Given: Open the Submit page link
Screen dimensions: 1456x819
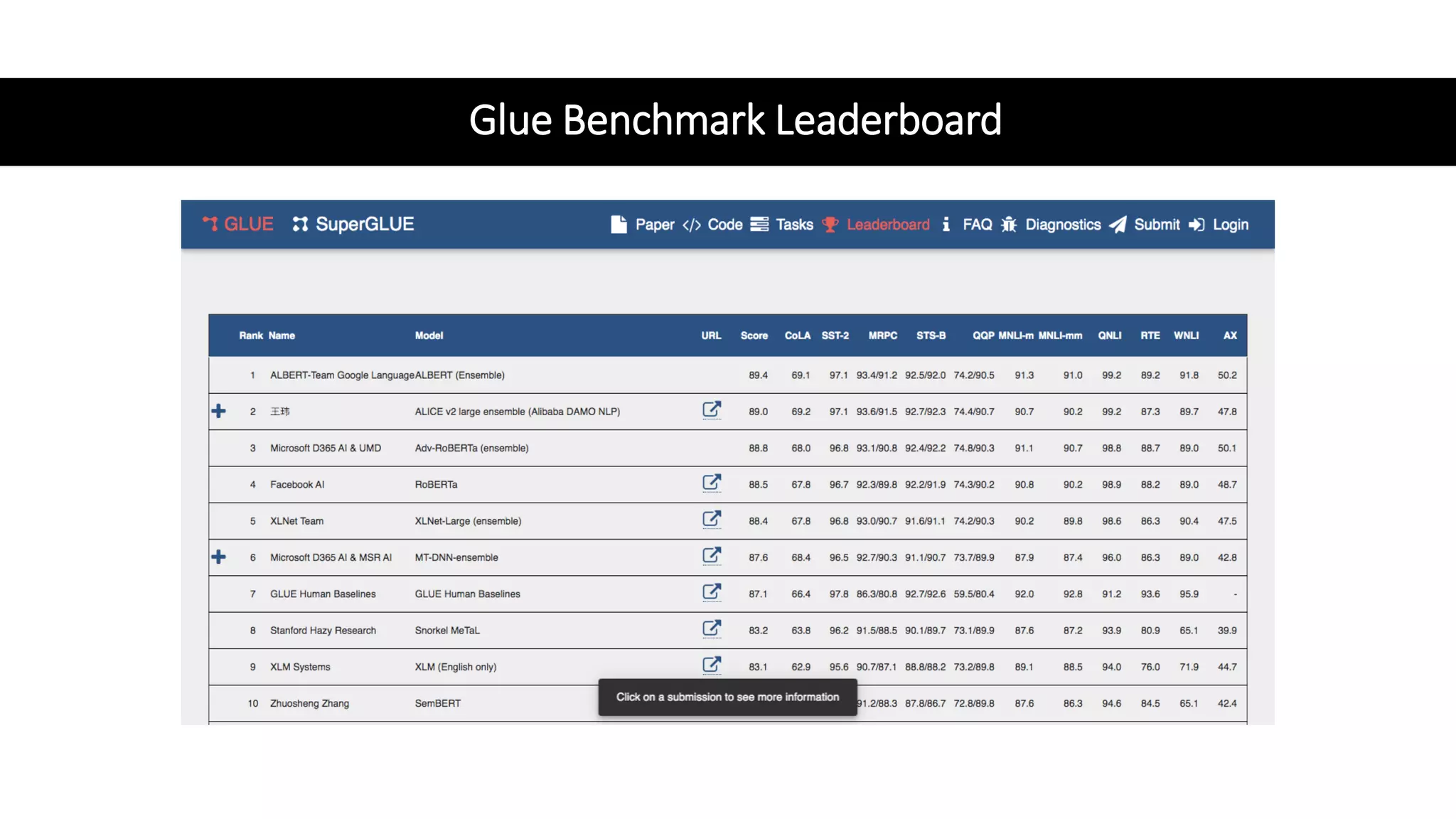Looking at the screenshot, I should tap(1157, 225).
